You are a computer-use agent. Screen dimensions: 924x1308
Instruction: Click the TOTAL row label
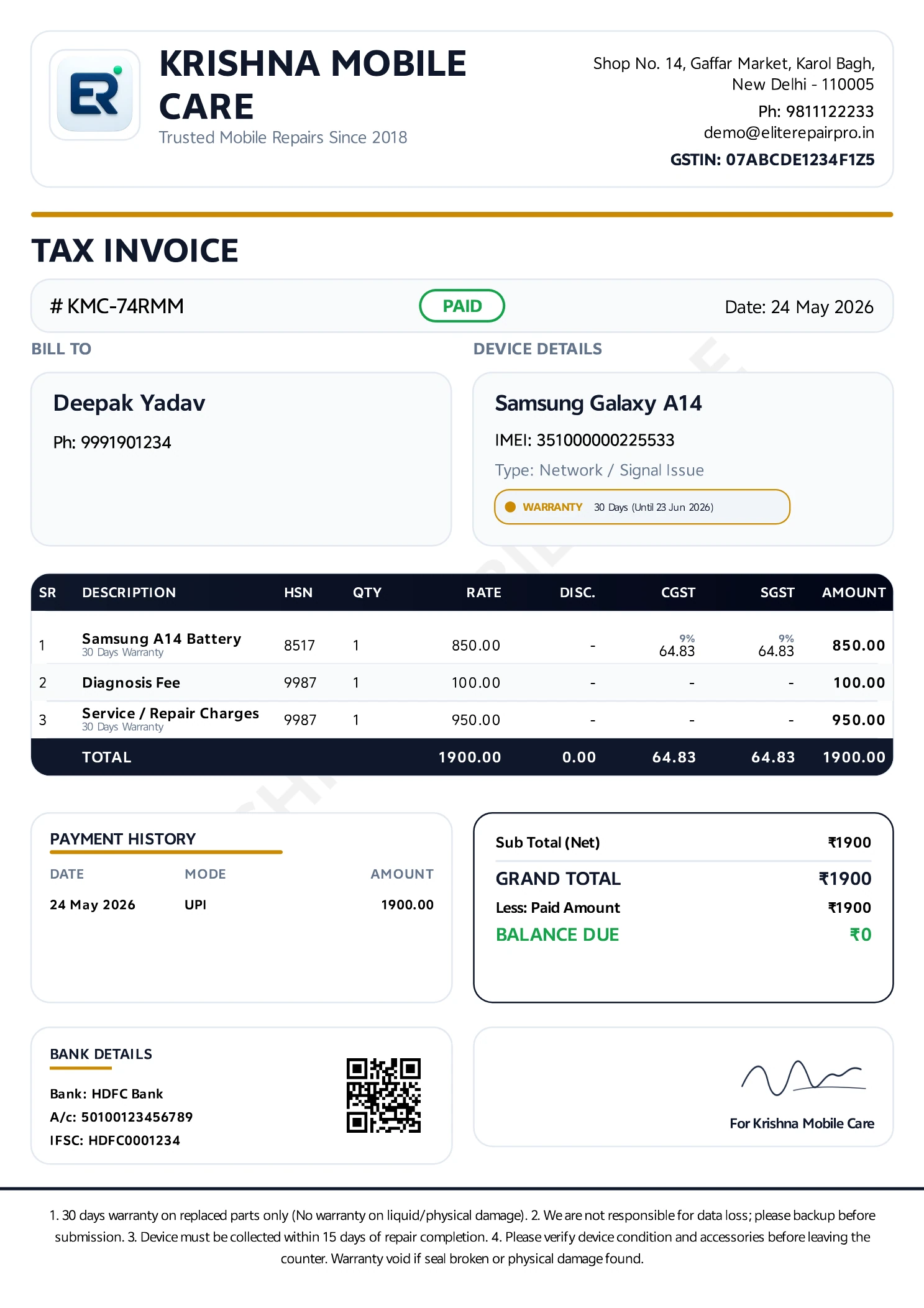coord(107,757)
